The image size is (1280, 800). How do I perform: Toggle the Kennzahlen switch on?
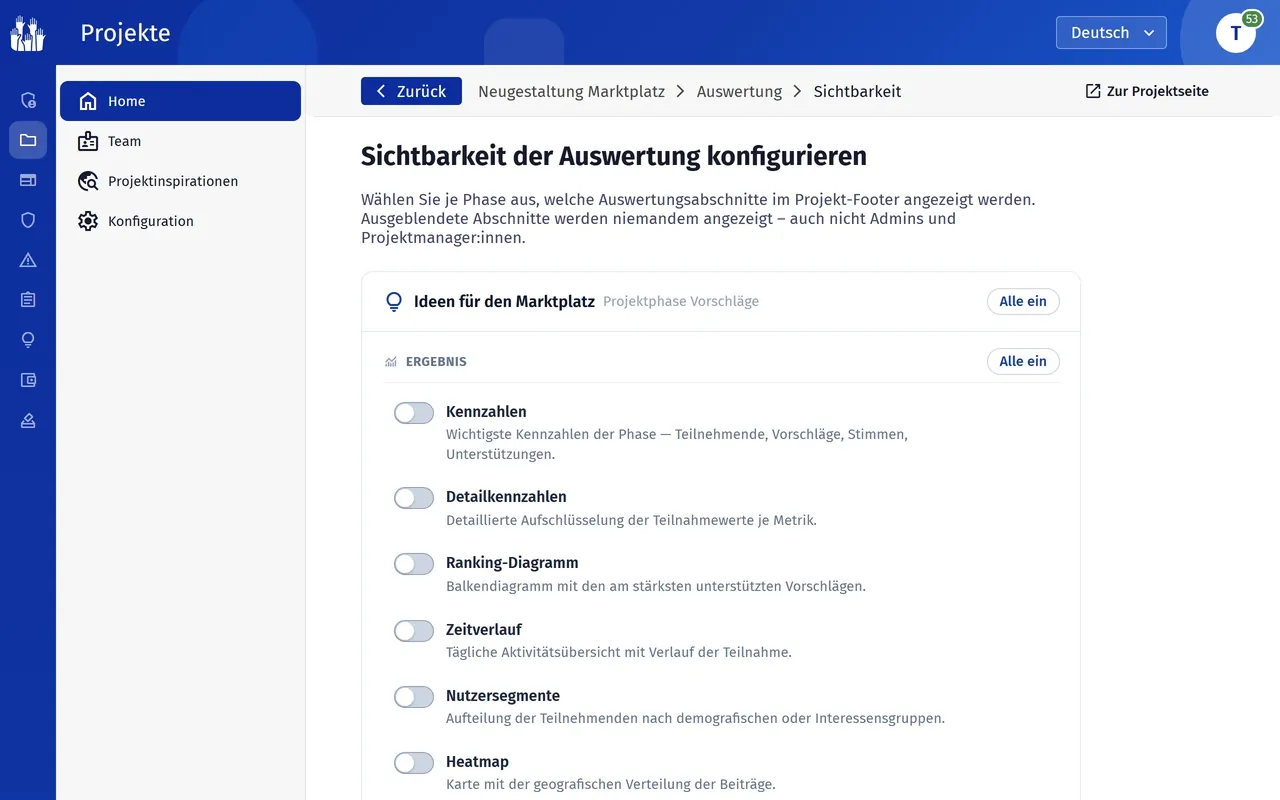click(x=414, y=413)
